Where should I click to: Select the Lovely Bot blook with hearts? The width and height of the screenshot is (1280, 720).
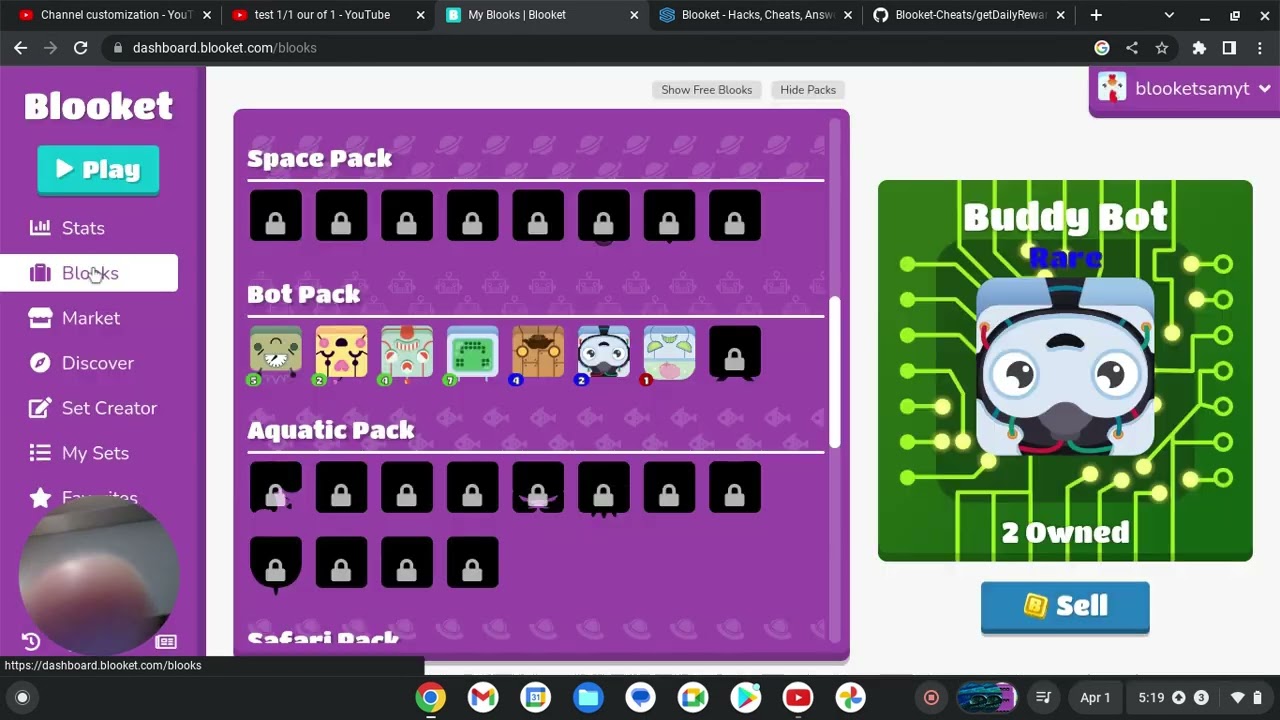(341, 353)
